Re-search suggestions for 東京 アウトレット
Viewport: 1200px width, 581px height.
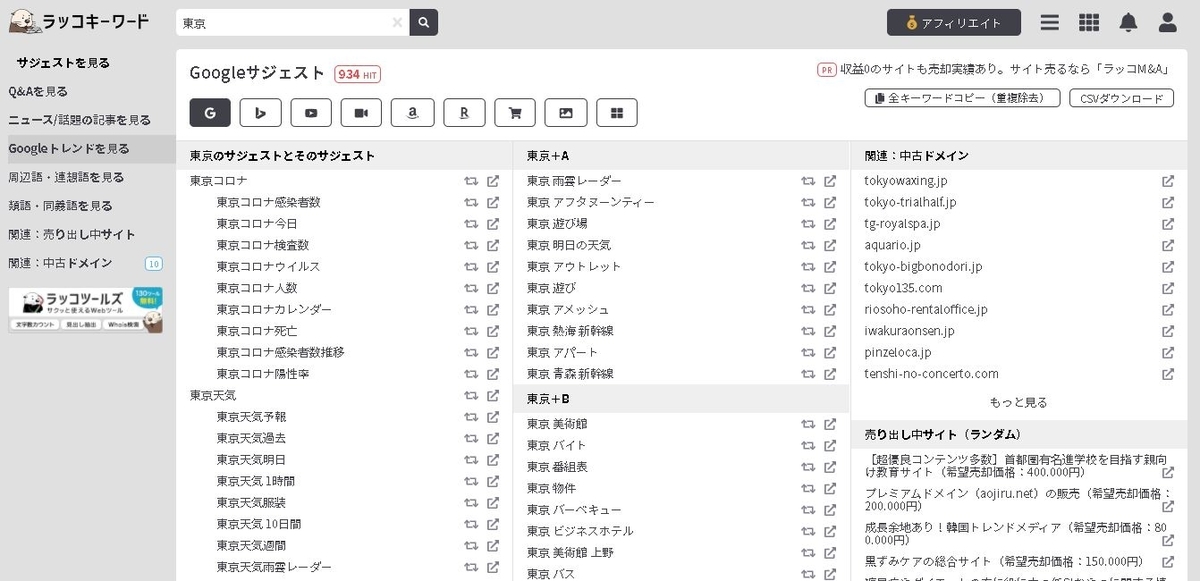coord(808,267)
